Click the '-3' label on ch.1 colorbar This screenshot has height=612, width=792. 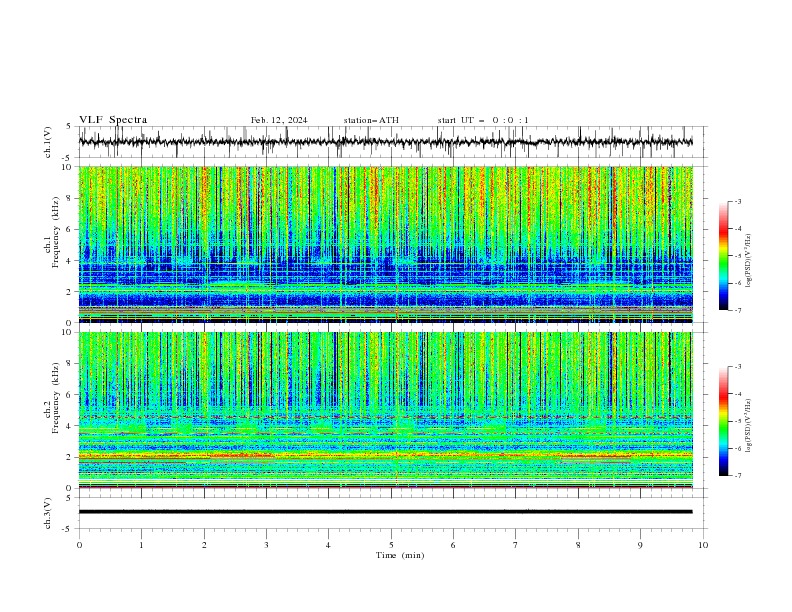738,201
